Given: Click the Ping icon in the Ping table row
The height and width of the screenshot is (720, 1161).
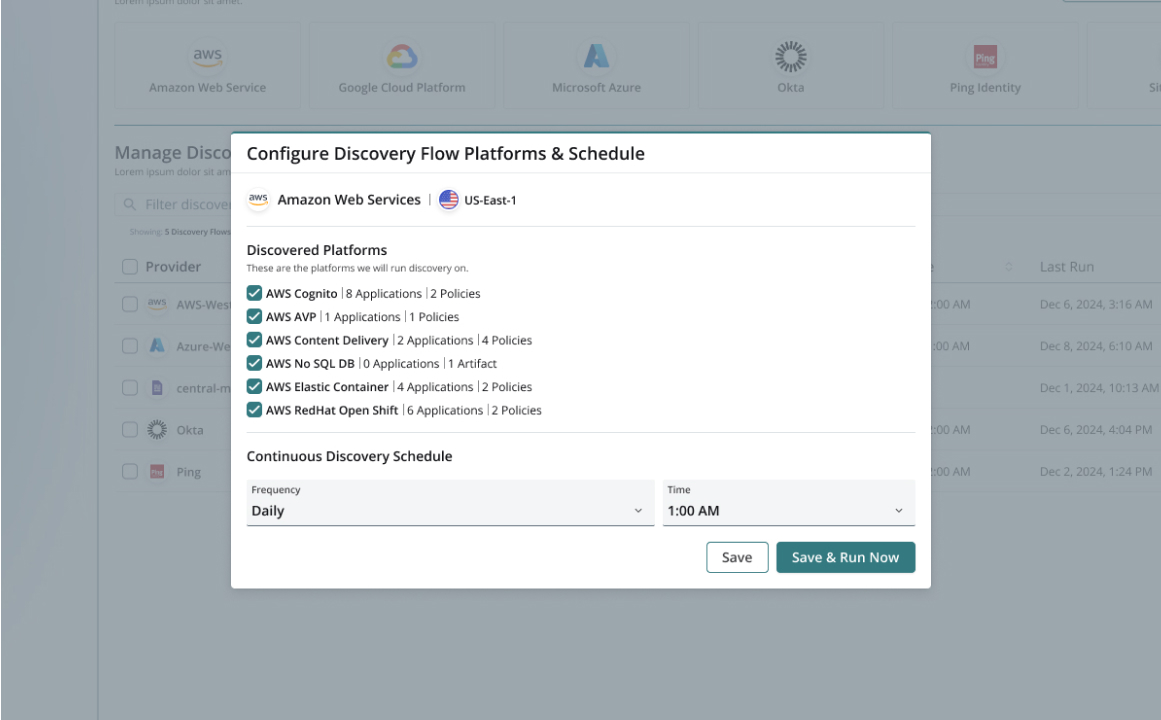Looking at the screenshot, I should tap(157, 472).
